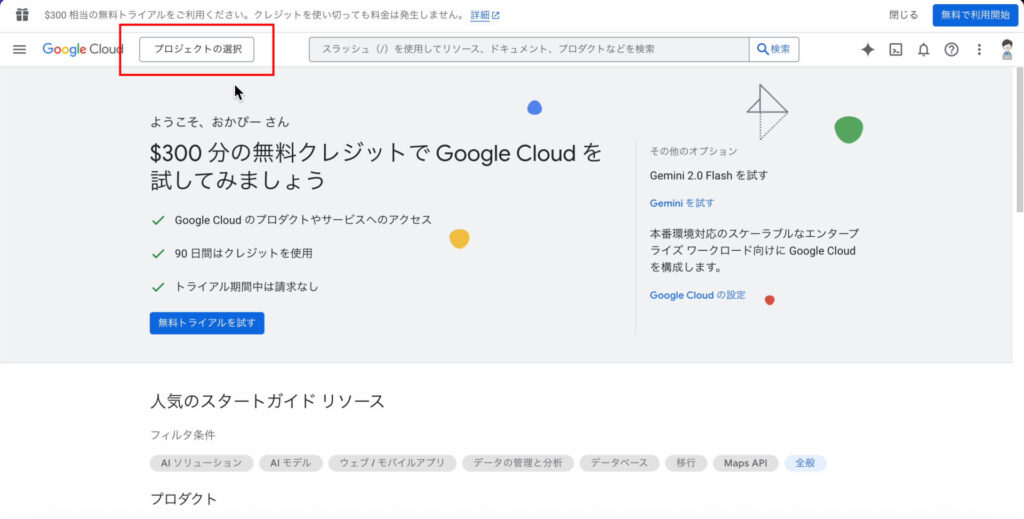Open the プロジェクトの選択 project picker

click(x=197, y=50)
